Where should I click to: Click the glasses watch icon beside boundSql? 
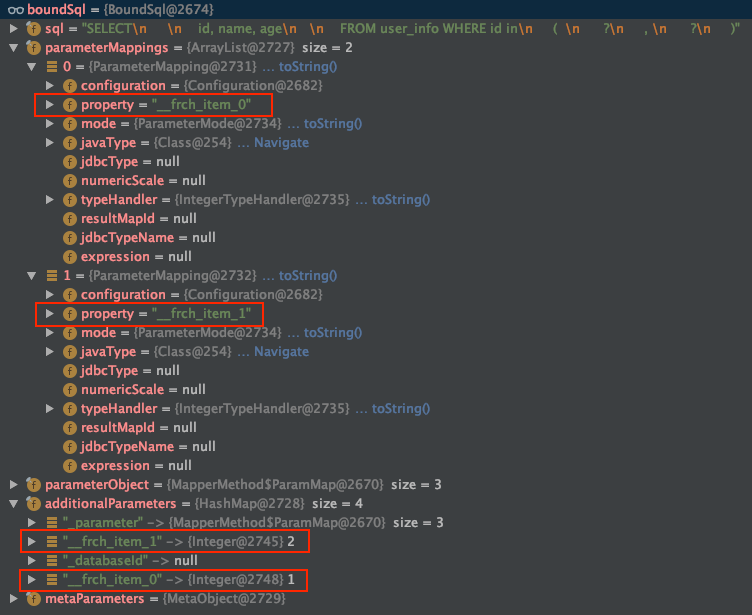pyautogui.click(x=16, y=9)
